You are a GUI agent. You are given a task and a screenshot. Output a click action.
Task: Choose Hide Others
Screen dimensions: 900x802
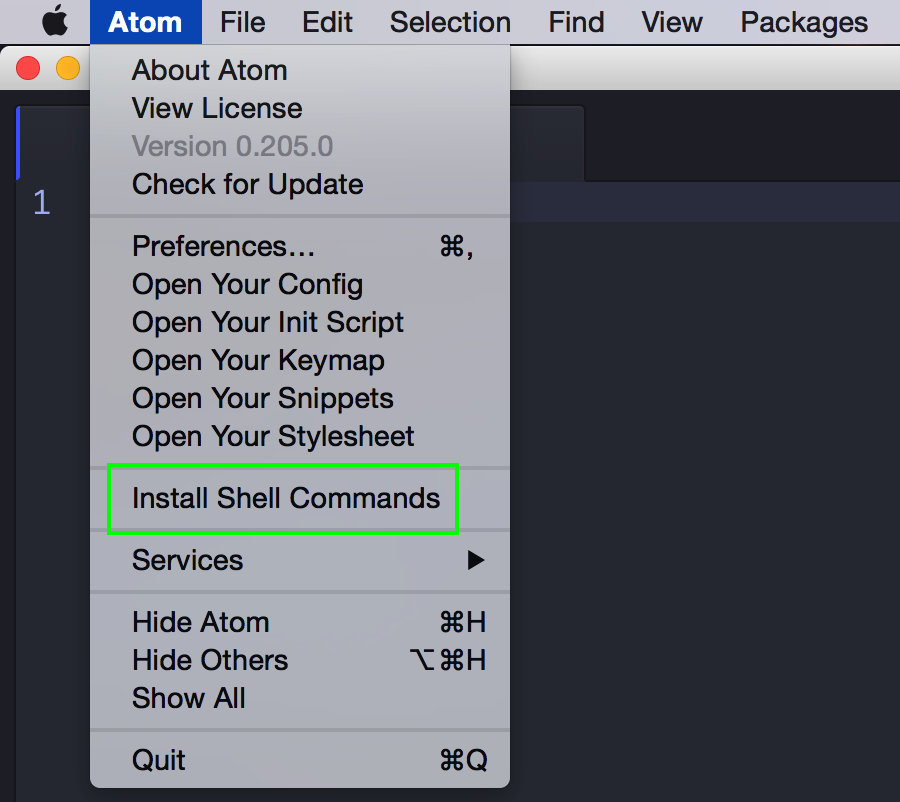[x=210, y=660]
